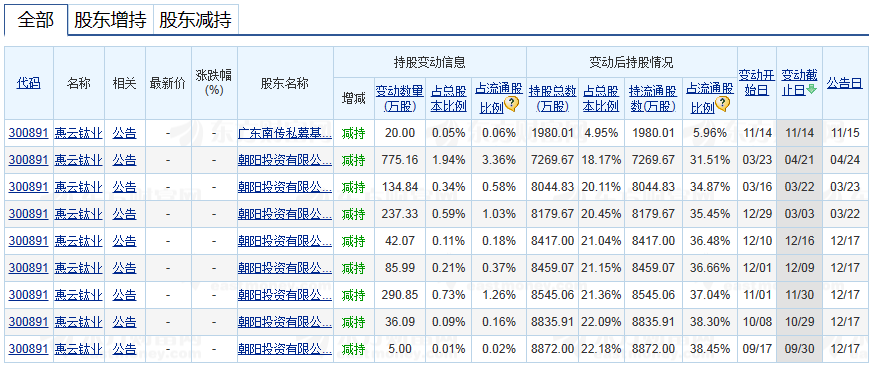871x366 pixels.
Task: Click start date 10/08 cell
Action: (x=757, y=322)
